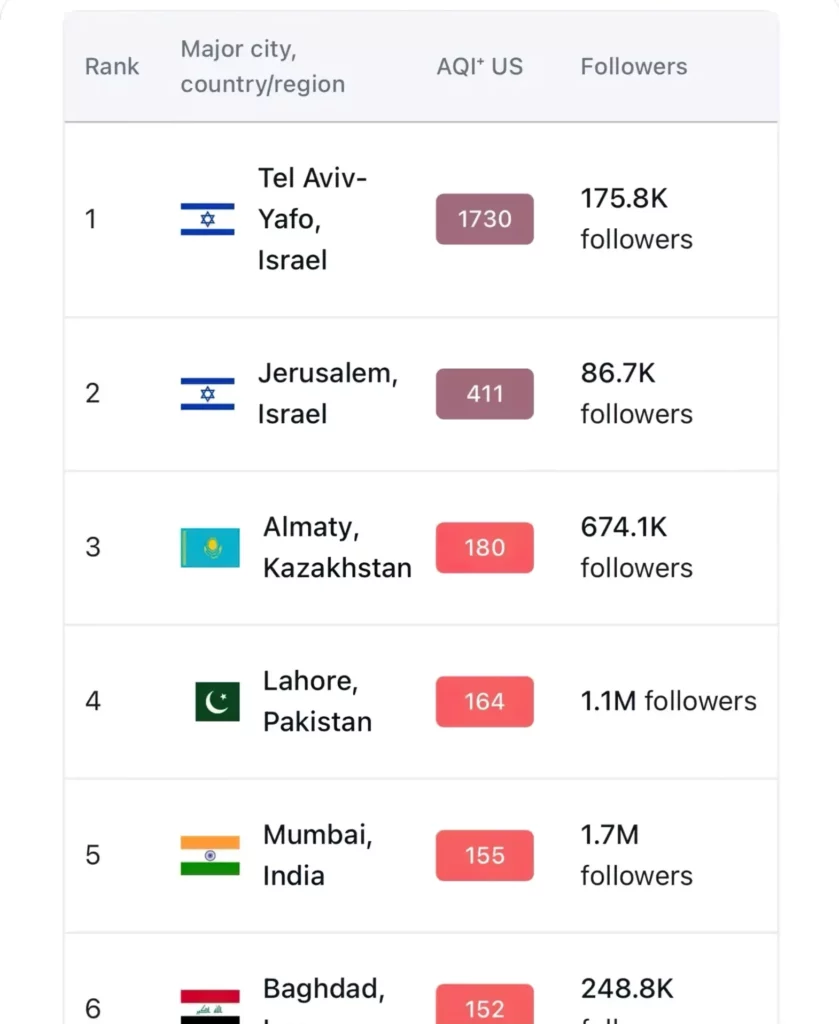Image resolution: width=839 pixels, height=1024 pixels.
Task: Click the red 164 AQI badge
Action: [485, 702]
